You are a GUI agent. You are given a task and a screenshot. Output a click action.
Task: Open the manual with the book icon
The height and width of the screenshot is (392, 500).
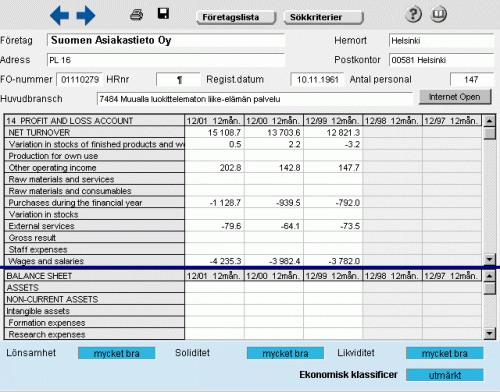coord(438,15)
